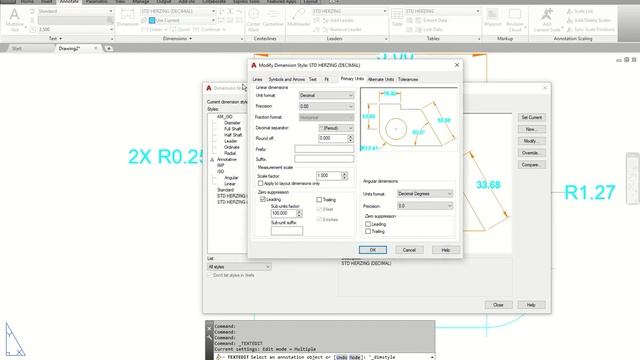
Task: Click the Remove Leader tool
Action: click(342, 29)
